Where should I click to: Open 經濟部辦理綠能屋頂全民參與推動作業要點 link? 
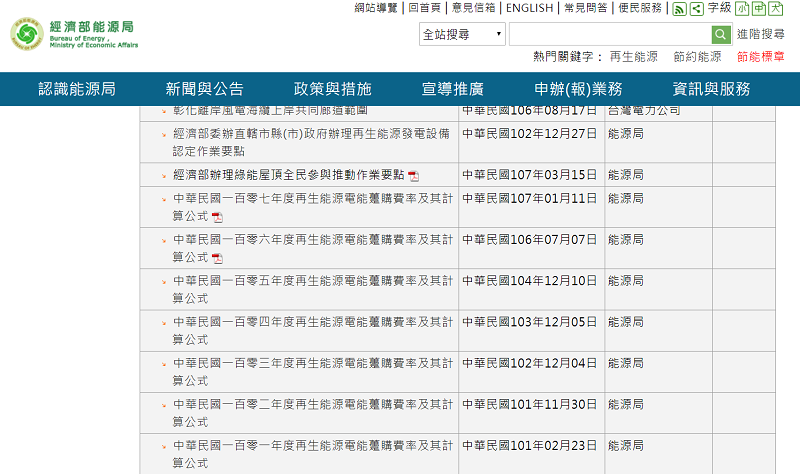tap(289, 175)
